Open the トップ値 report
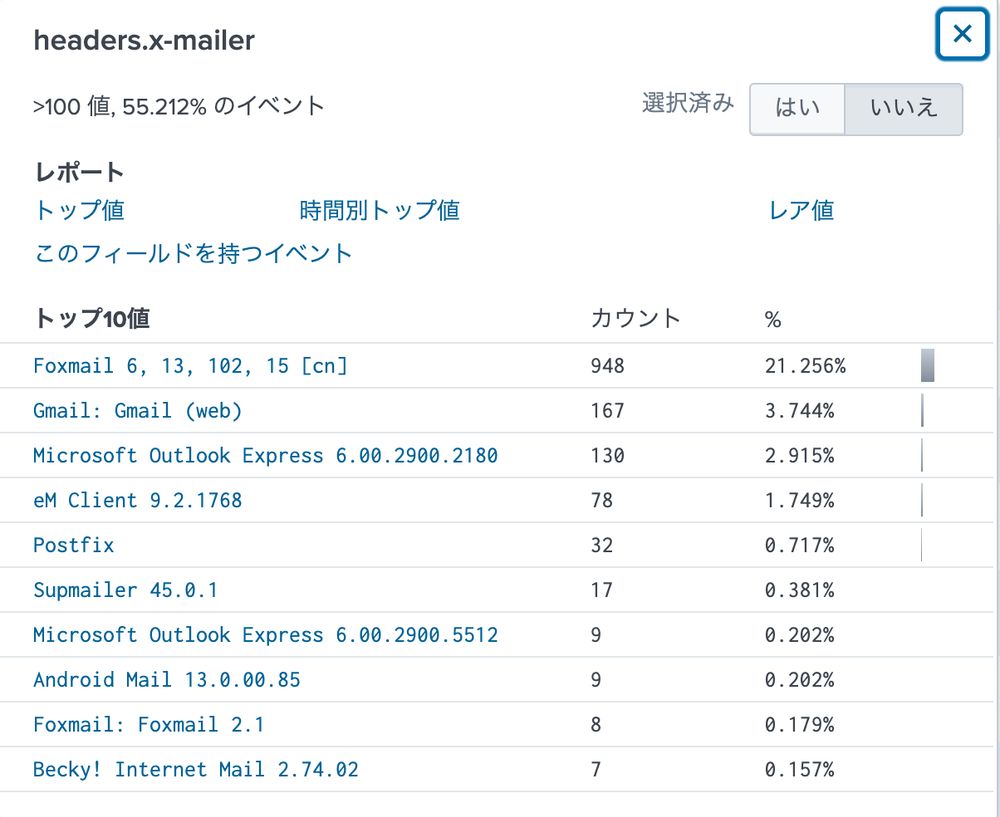This screenshot has height=817, width=1000. point(79,210)
